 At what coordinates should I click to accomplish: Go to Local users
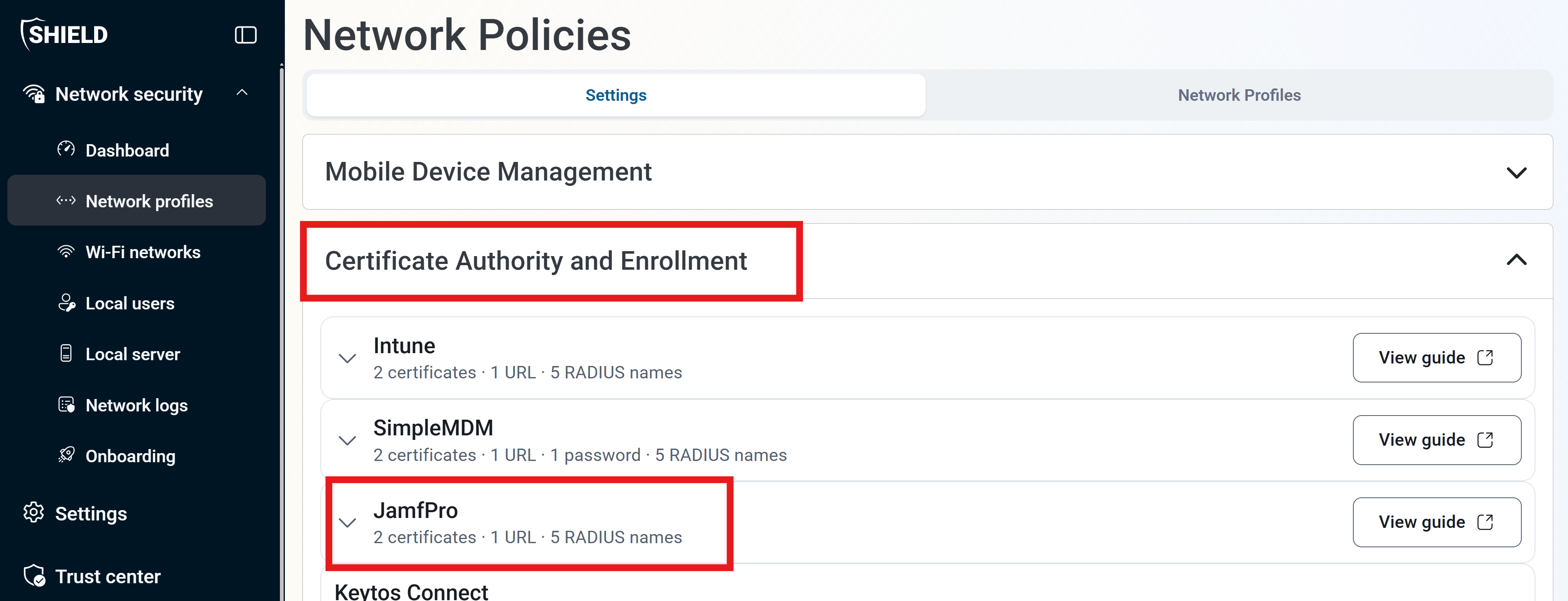[130, 303]
